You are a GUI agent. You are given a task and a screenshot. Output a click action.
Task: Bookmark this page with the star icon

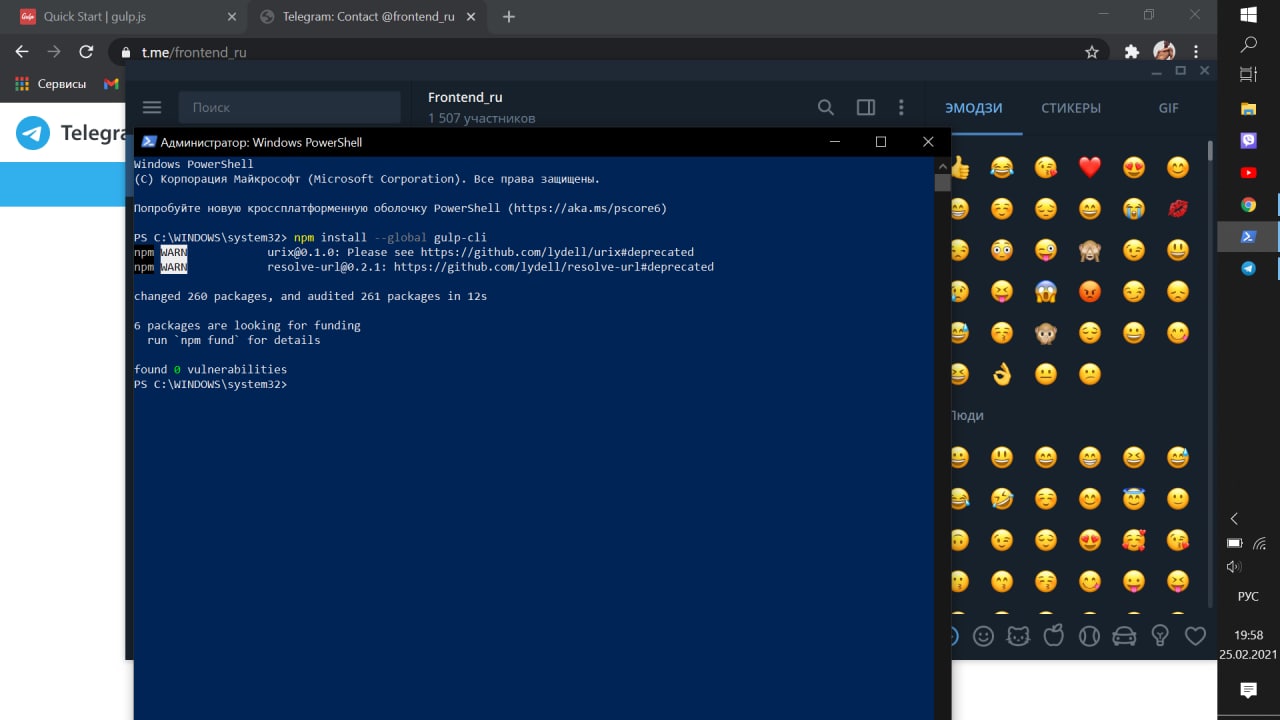tap(1092, 52)
